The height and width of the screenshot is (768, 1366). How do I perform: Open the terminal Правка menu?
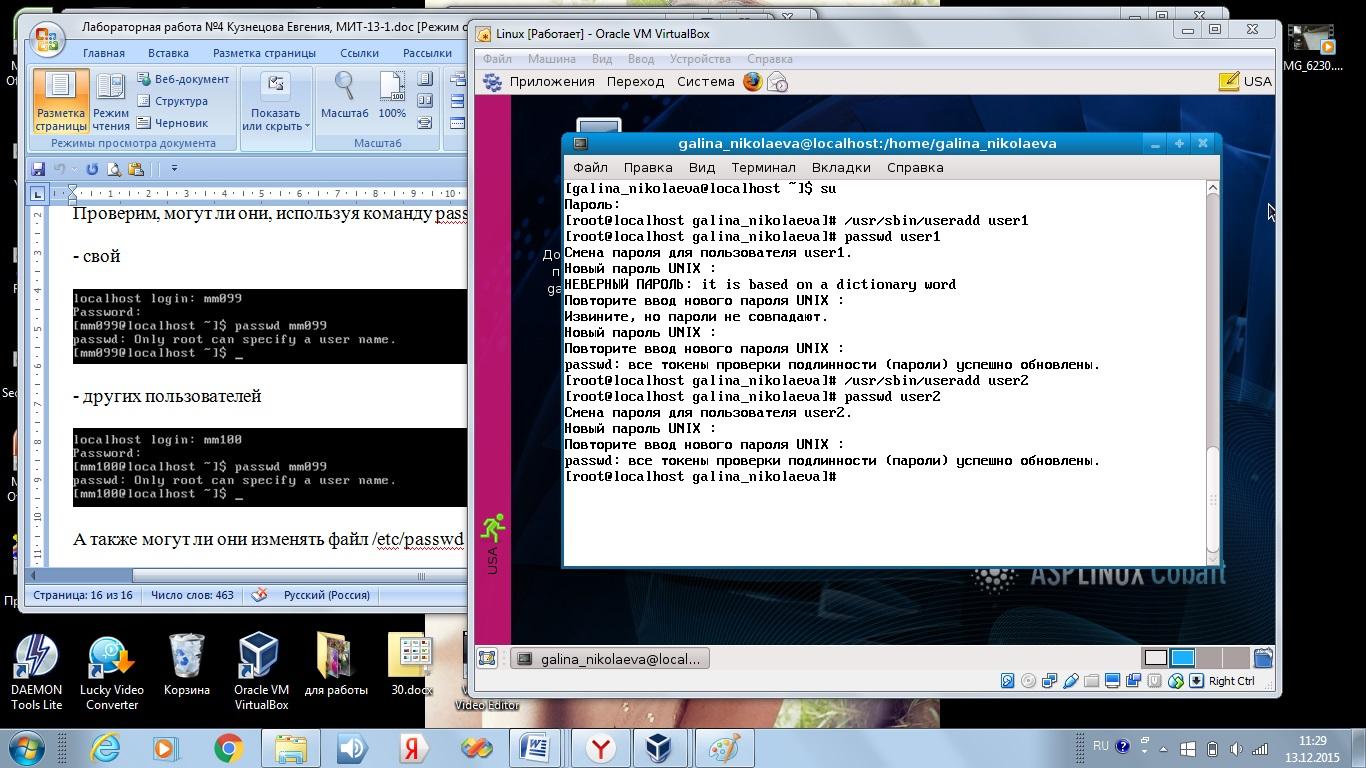pyautogui.click(x=647, y=167)
